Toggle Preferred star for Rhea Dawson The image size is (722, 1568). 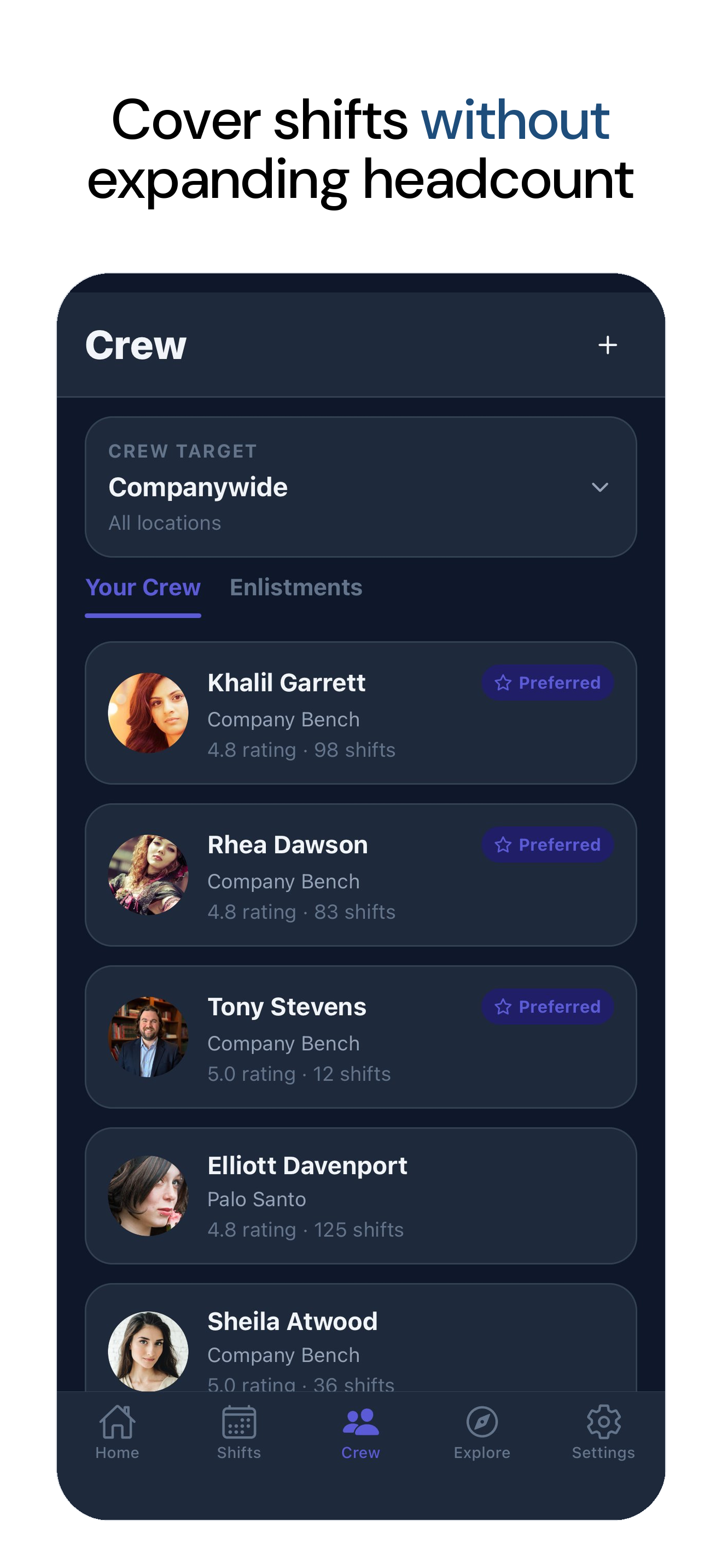(x=503, y=844)
